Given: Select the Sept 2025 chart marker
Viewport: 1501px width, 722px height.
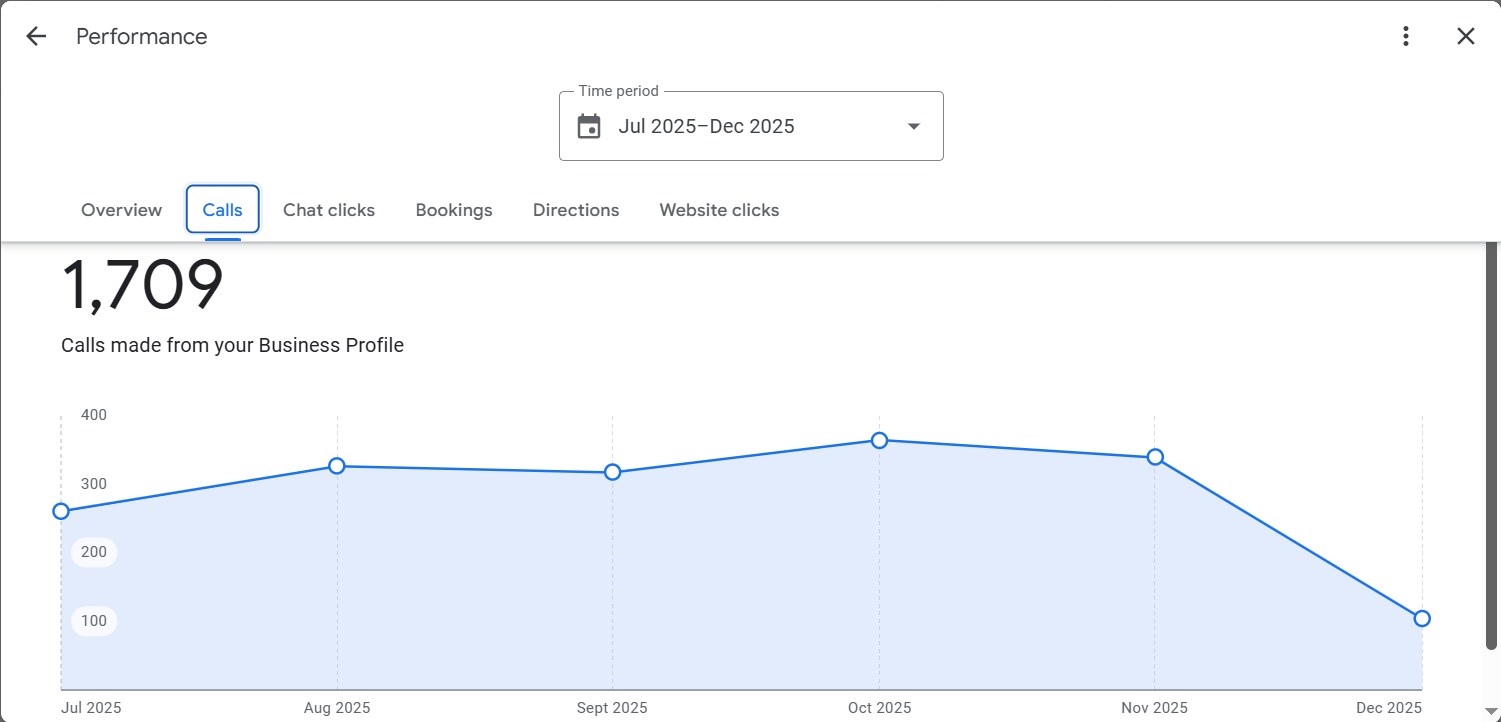Looking at the screenshot, I should coord(613,472).
